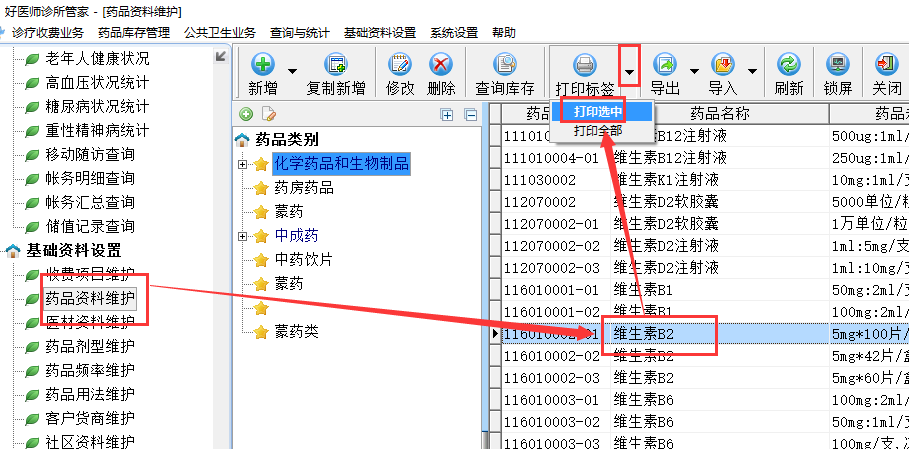909x449 pixels.
Task: Click the 新增 (Add) toolbar icon
Action: click(x=263, y=63)
